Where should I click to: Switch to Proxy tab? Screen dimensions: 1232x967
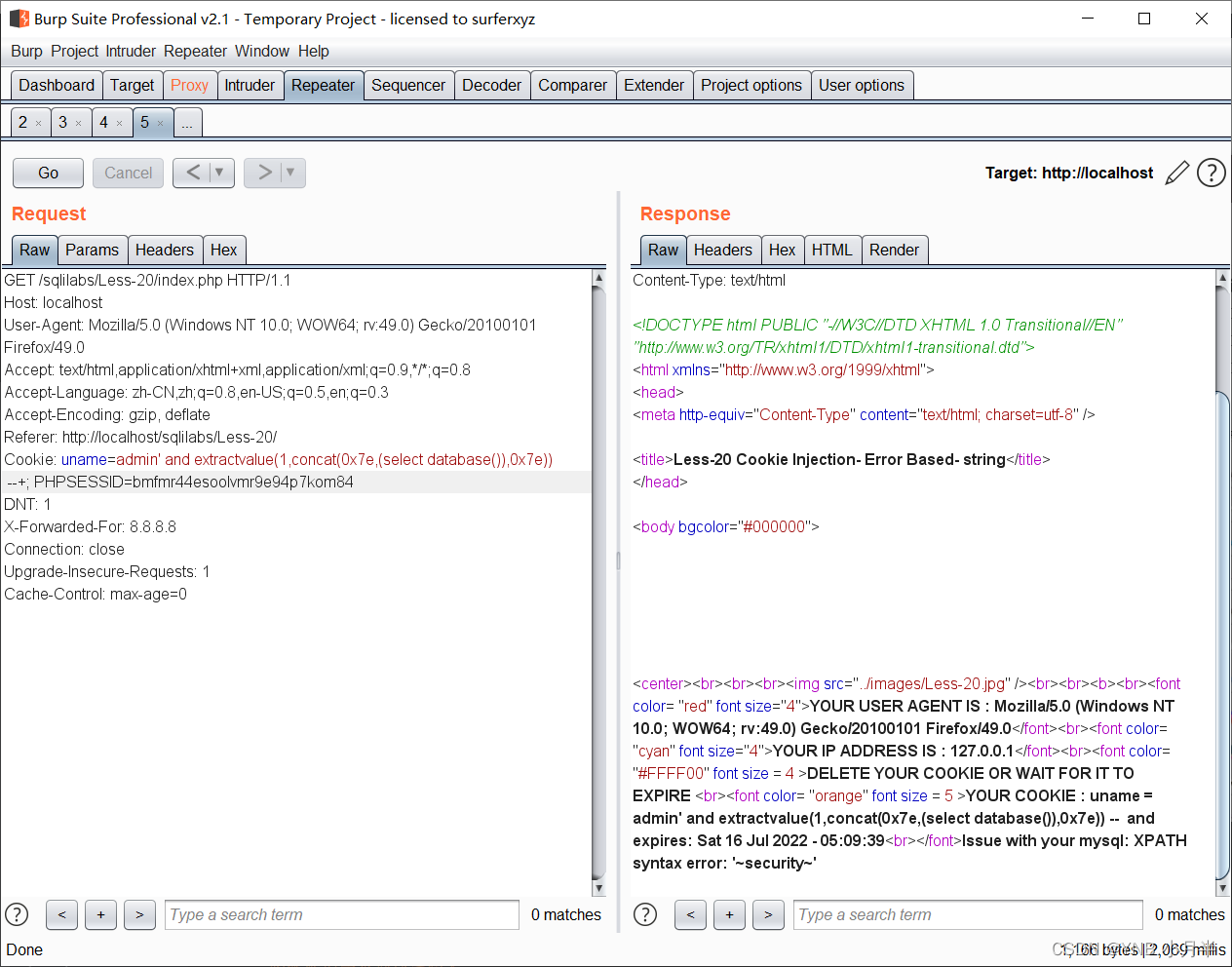[189, 85]
